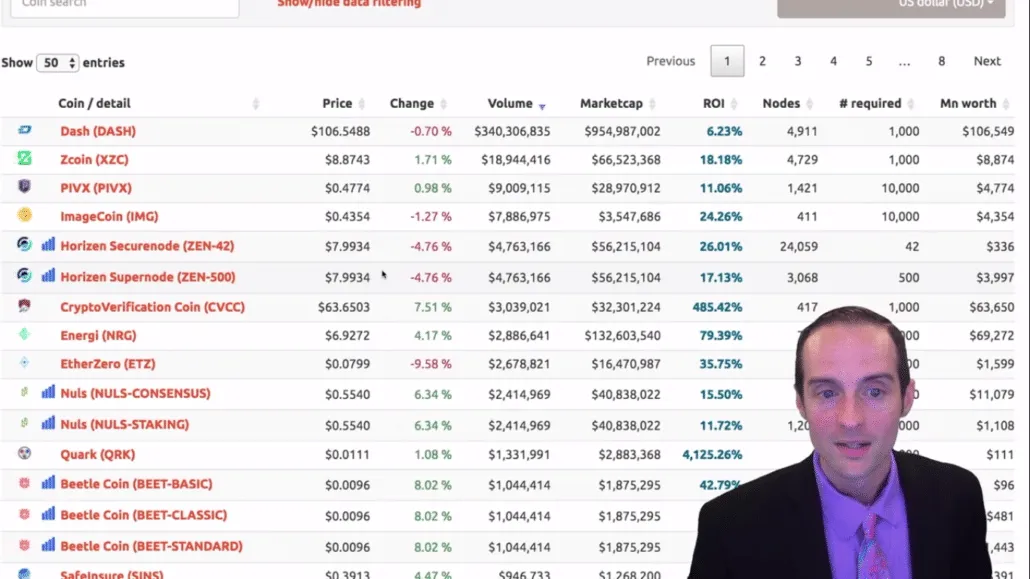
Task: Open the entries-per-page dropdown showing 50
Action: coord(58,62)
